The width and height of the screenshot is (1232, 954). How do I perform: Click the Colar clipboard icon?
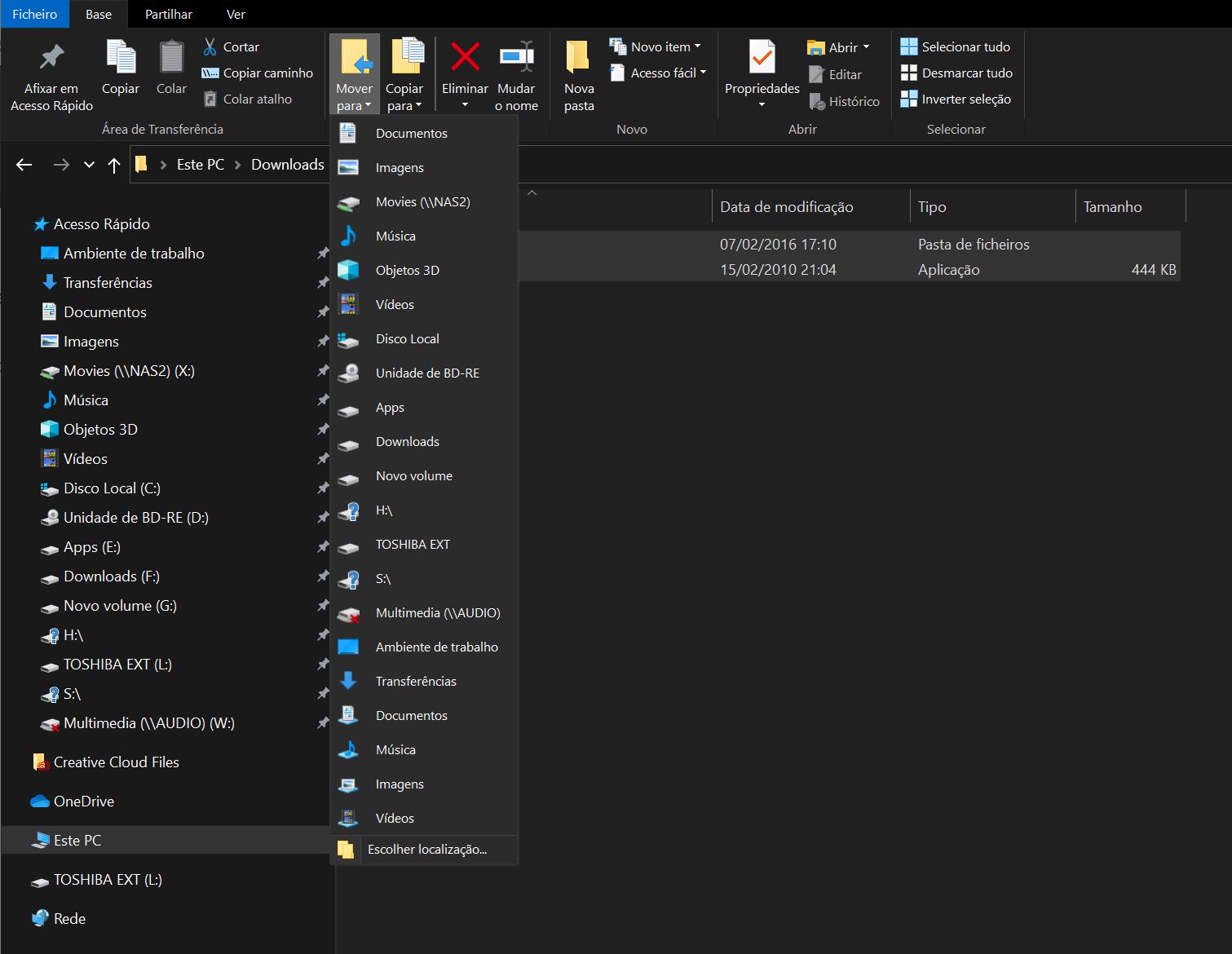coord(171,68)
